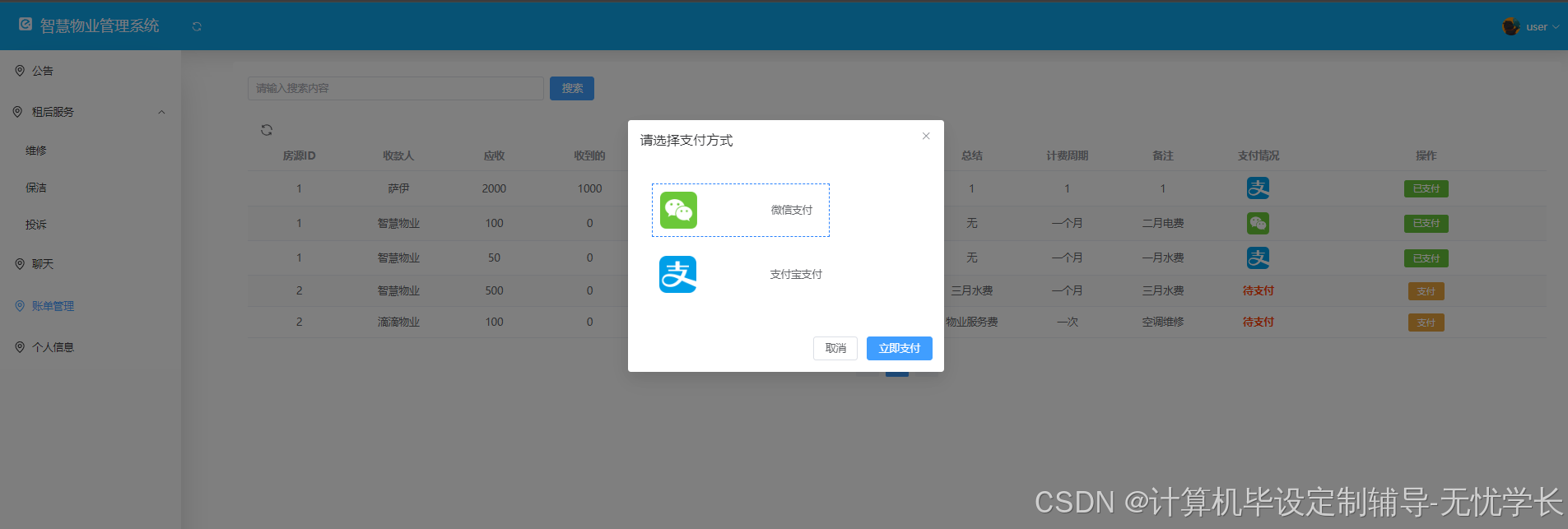The image size is (1568, 529).
Task: Click the user avatar in the top right
Action: (1510, 26)
